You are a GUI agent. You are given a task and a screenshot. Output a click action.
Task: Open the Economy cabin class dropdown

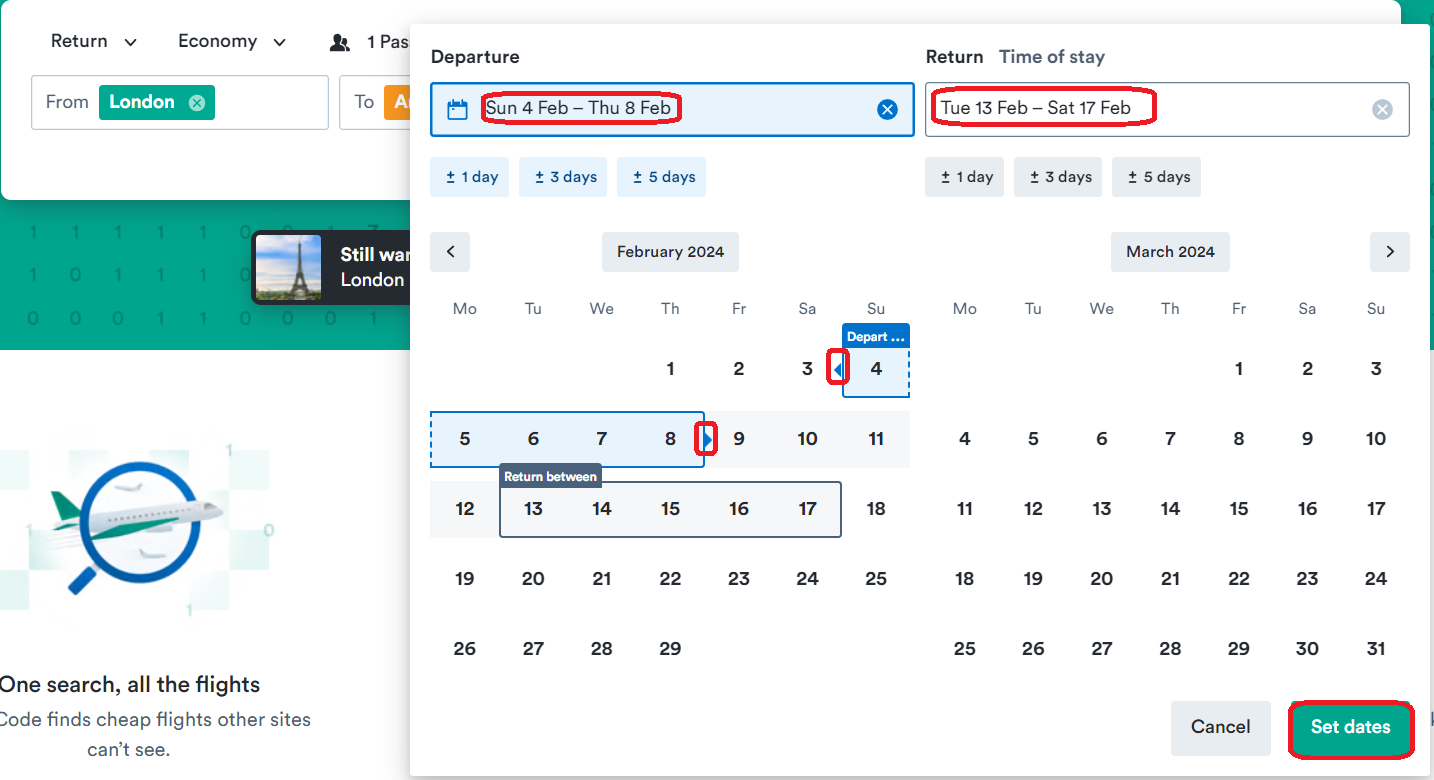(232, 42)
